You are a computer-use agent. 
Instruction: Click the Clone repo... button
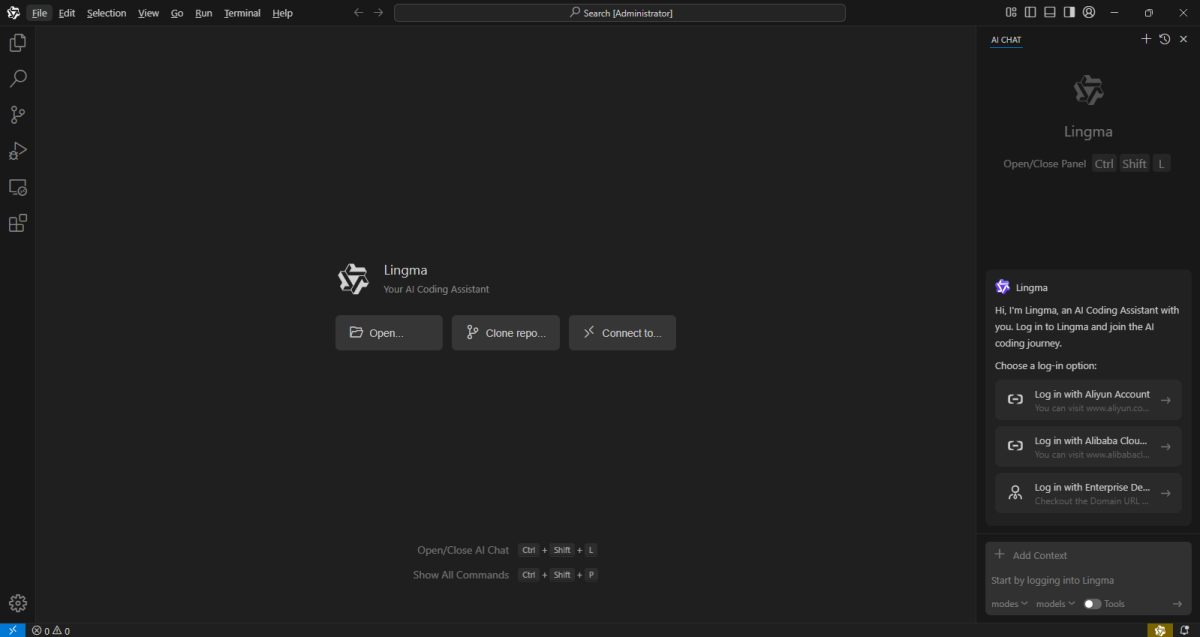505,333
